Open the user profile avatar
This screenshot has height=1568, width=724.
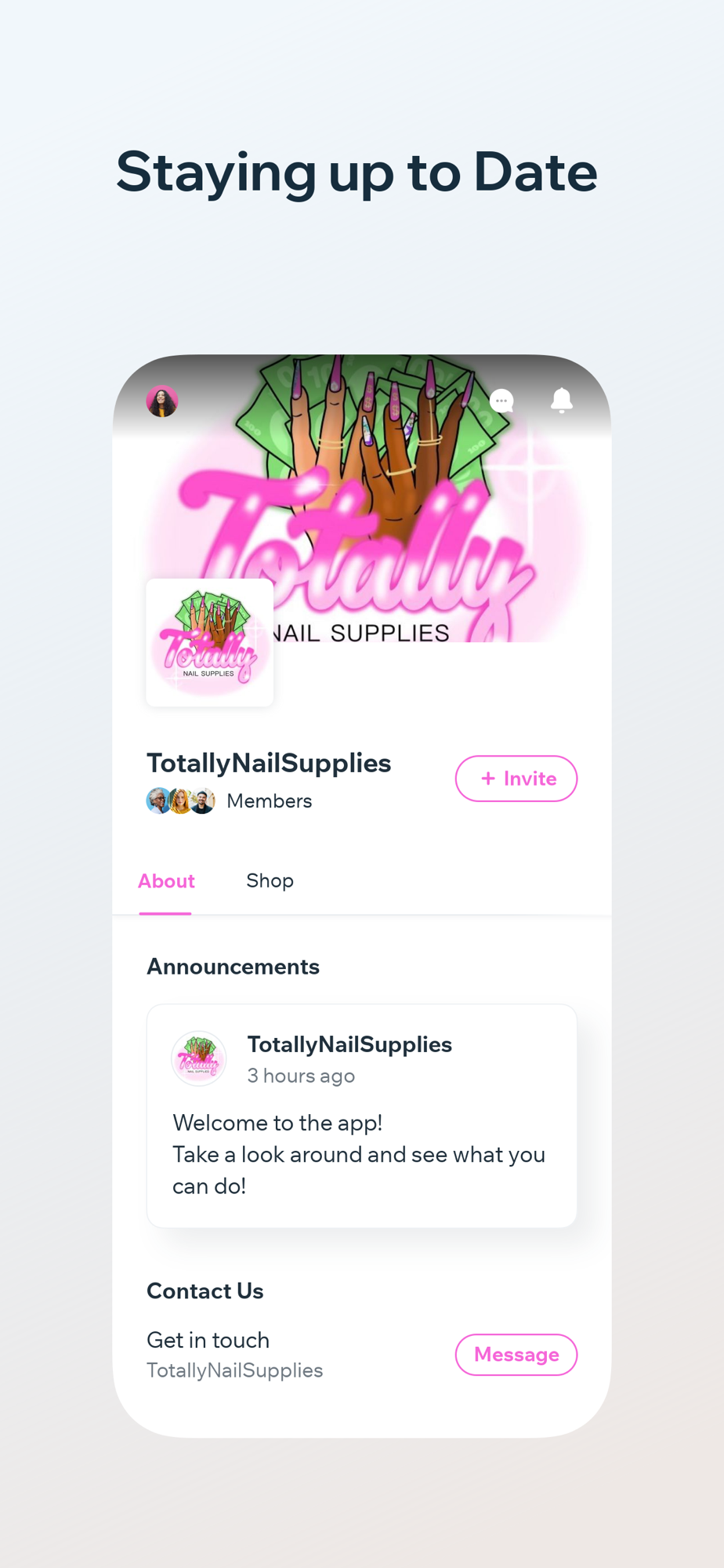(162, 401)
